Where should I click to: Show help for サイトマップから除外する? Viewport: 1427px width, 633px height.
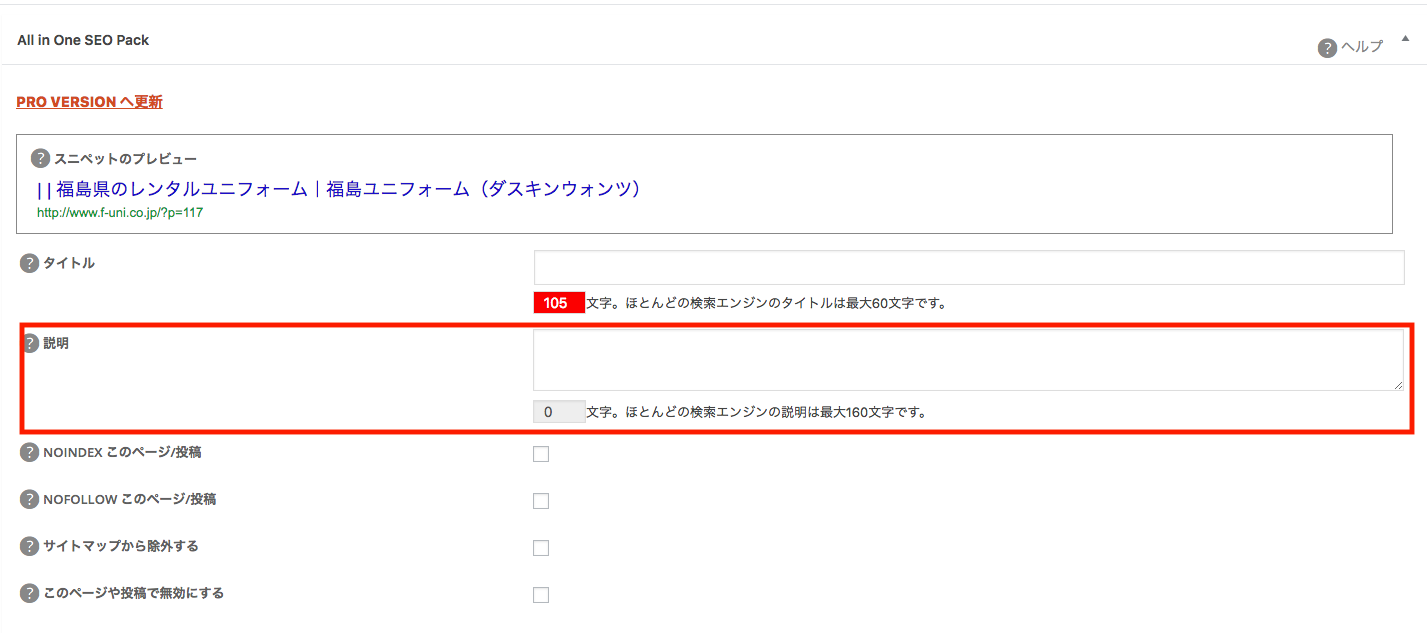pos(30,546)
